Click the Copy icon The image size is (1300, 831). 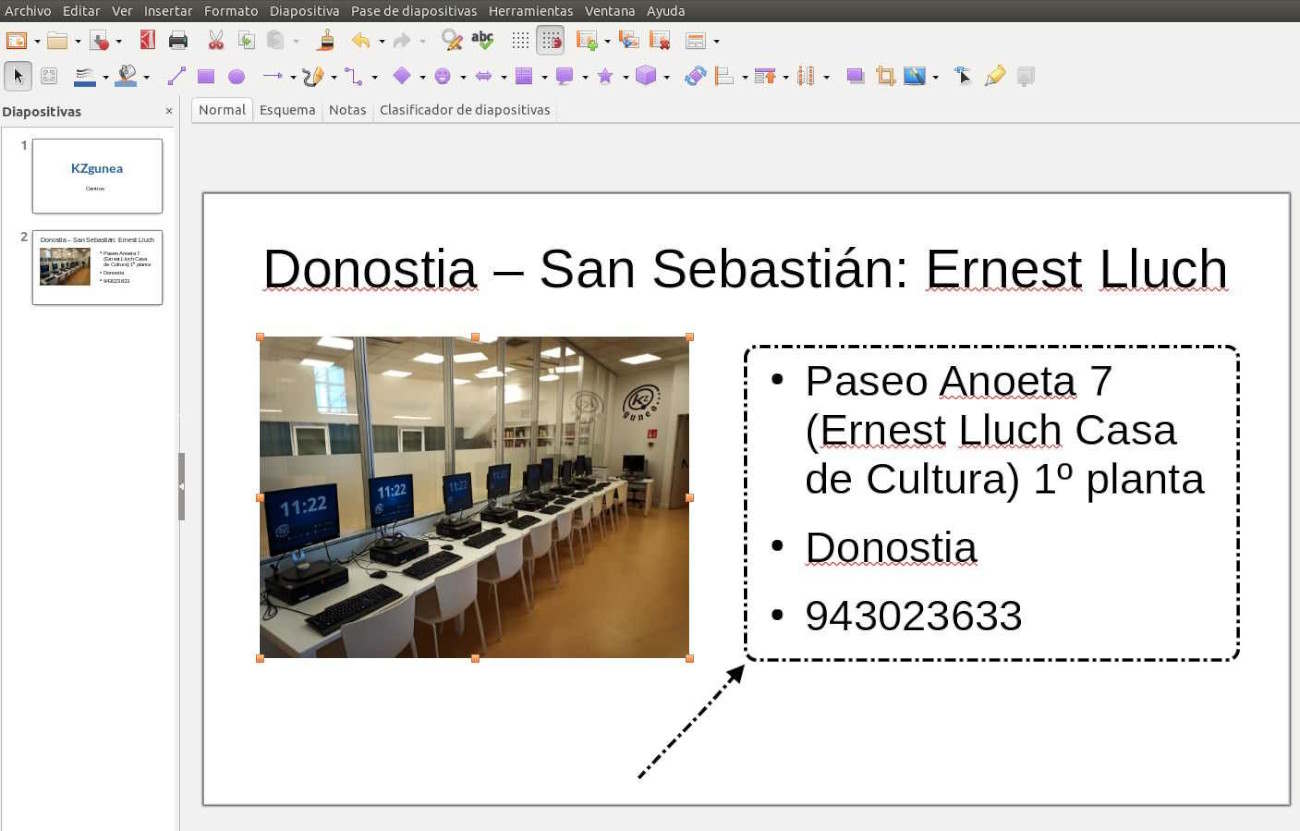pos(246,40)
